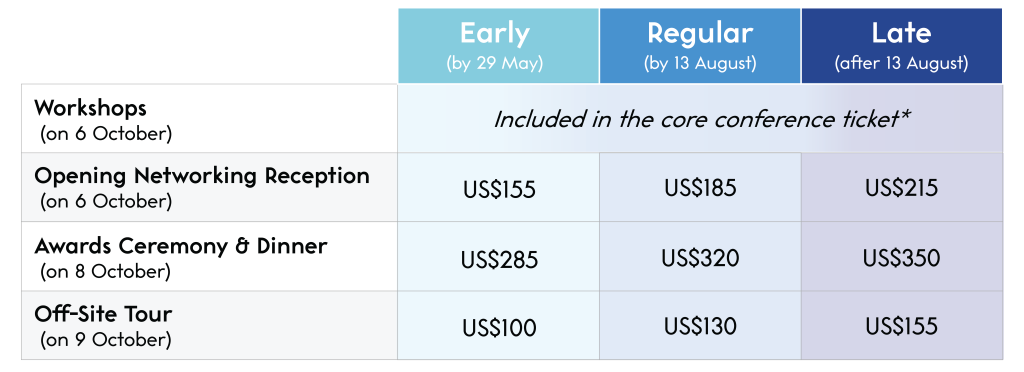The height and width of the screenshot is (372, 1024).
Task: Click the US$320 regular dinner price
Action: pos(700,258)
